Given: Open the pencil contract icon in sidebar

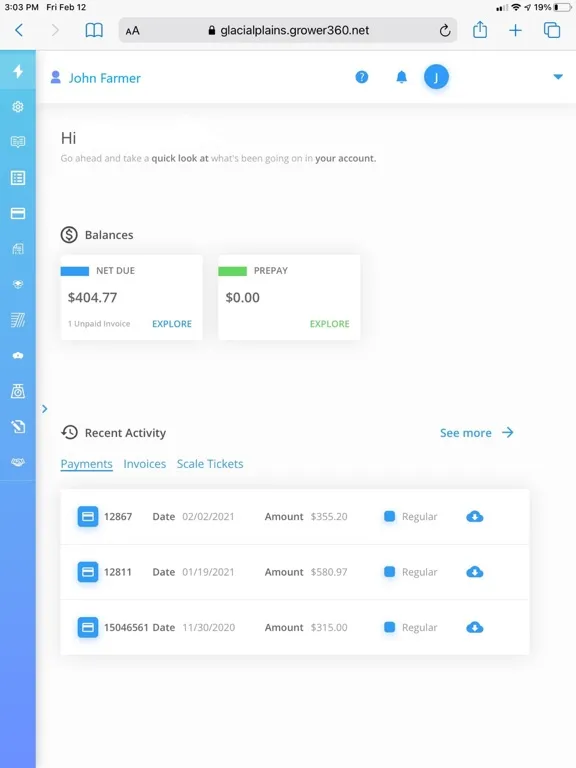Looking at the screenshot, I should tap(18, 426).
